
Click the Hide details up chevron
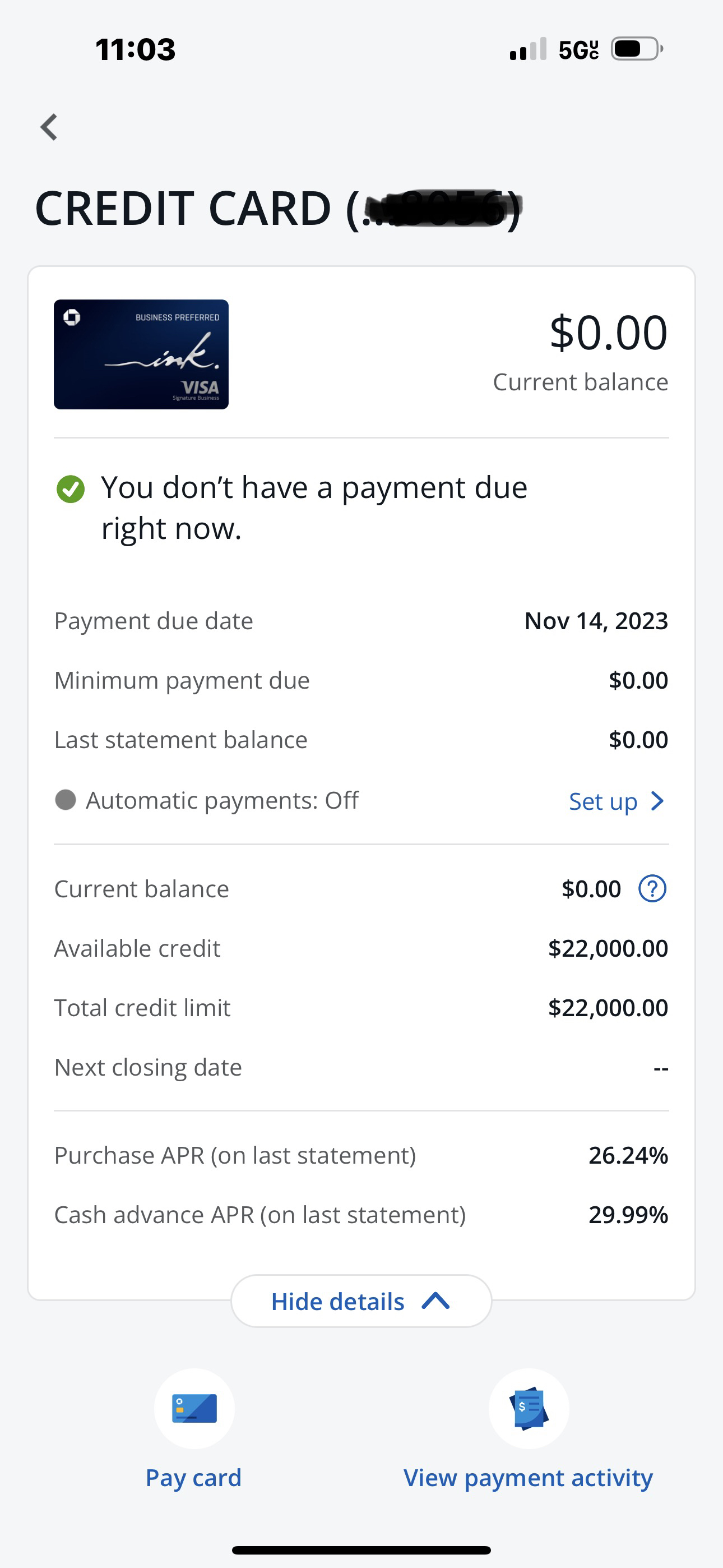(435, 1302)
